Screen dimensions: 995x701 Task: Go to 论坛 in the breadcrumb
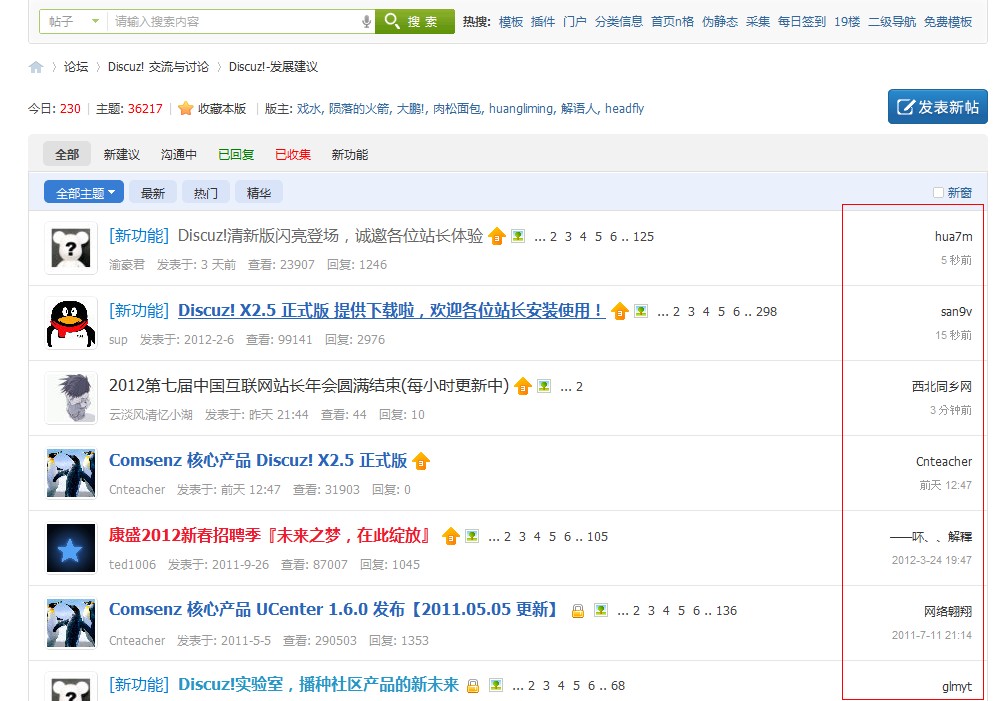(76, 67)
